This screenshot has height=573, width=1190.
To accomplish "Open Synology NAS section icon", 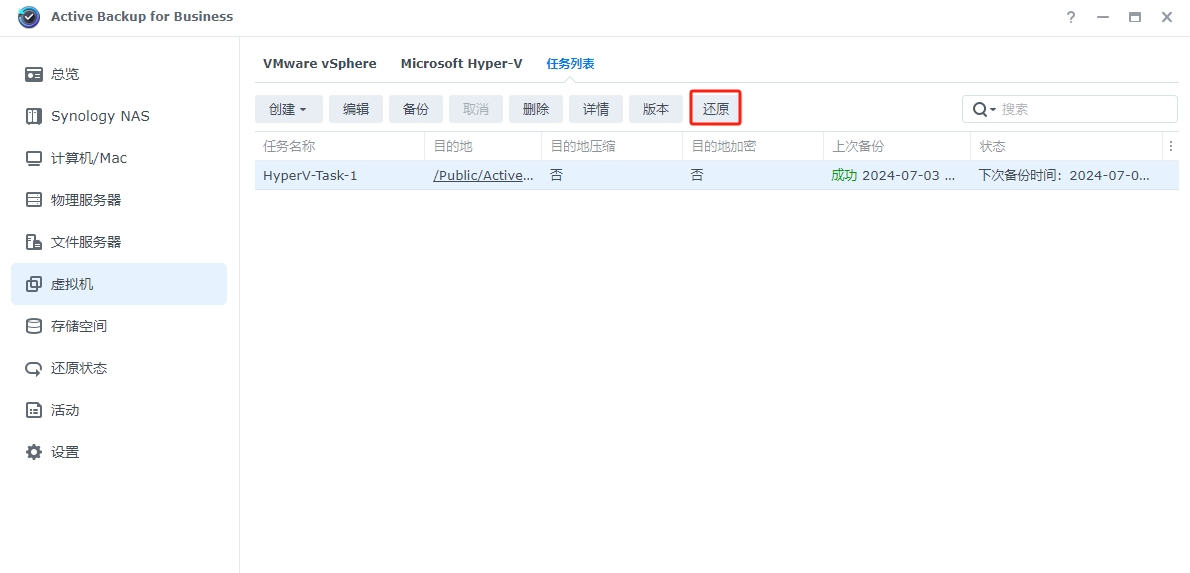I will coord(34,116).
